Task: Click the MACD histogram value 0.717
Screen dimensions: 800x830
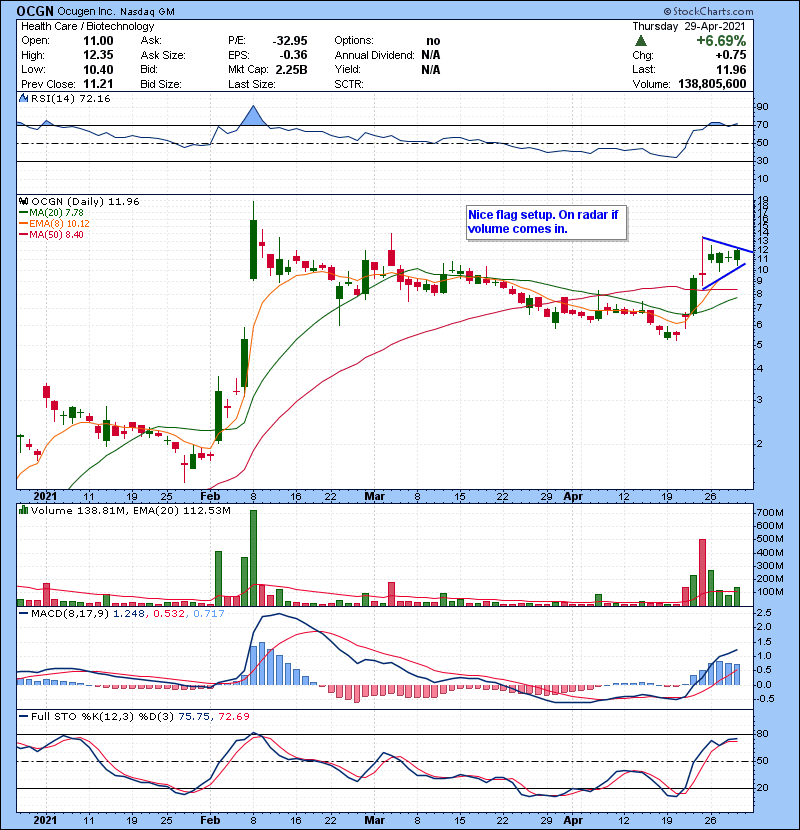Action: point(209,614)
